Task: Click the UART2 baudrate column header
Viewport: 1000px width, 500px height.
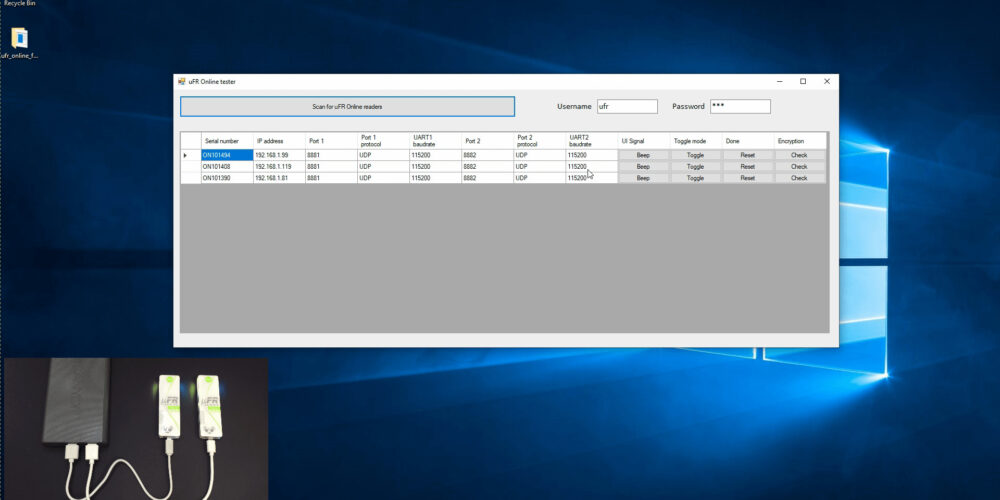Action: click(592, 141)
